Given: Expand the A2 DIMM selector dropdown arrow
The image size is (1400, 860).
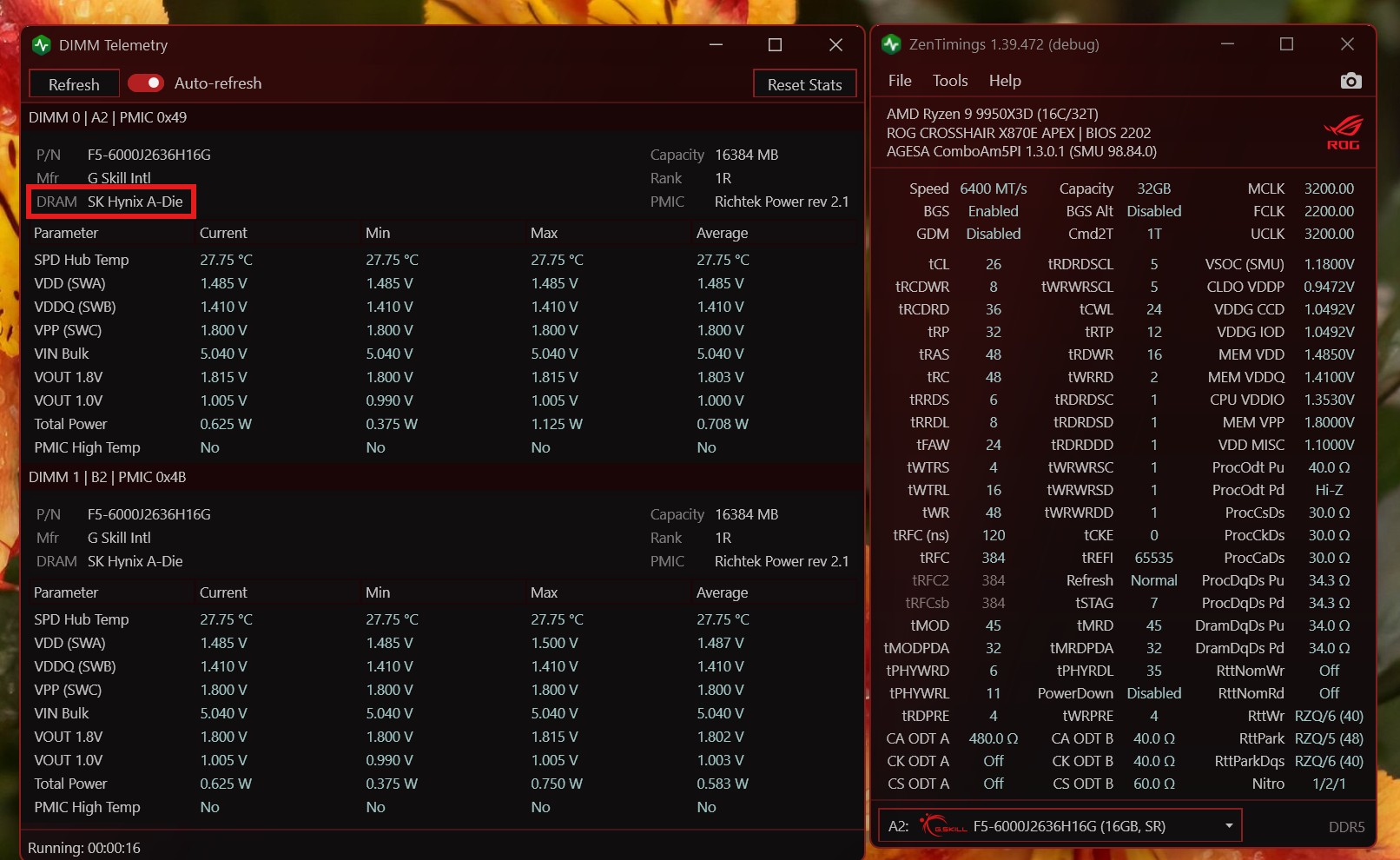Looking at the screenshot, I should pyautogui.click(x=1229, y=826).
